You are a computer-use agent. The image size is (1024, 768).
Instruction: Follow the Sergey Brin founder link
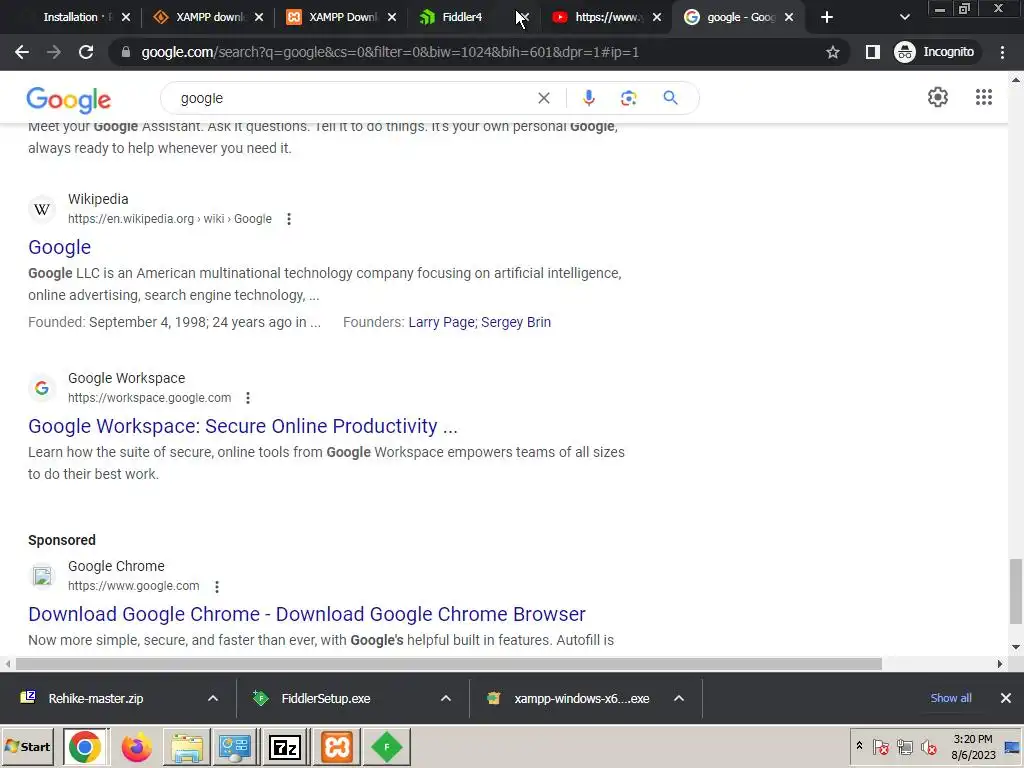click(516, 322)
